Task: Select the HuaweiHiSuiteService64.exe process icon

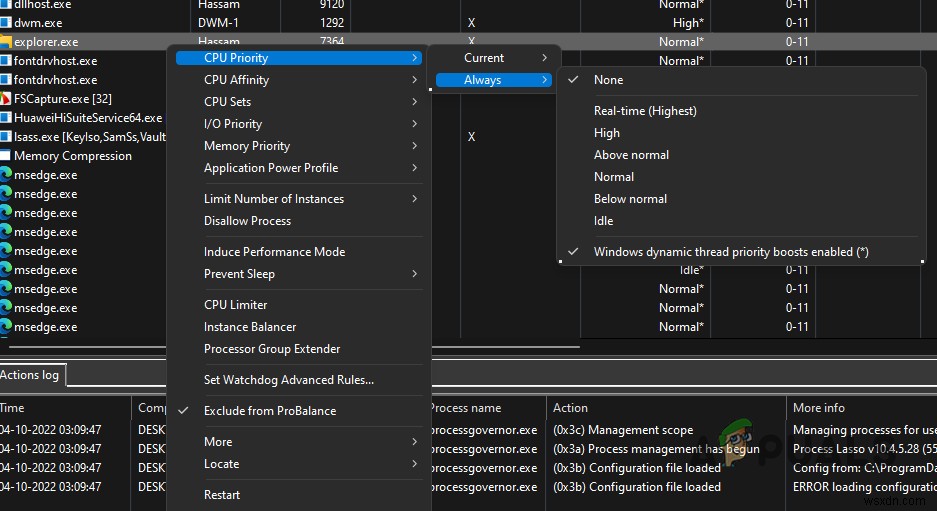Action: coord(5,118)
